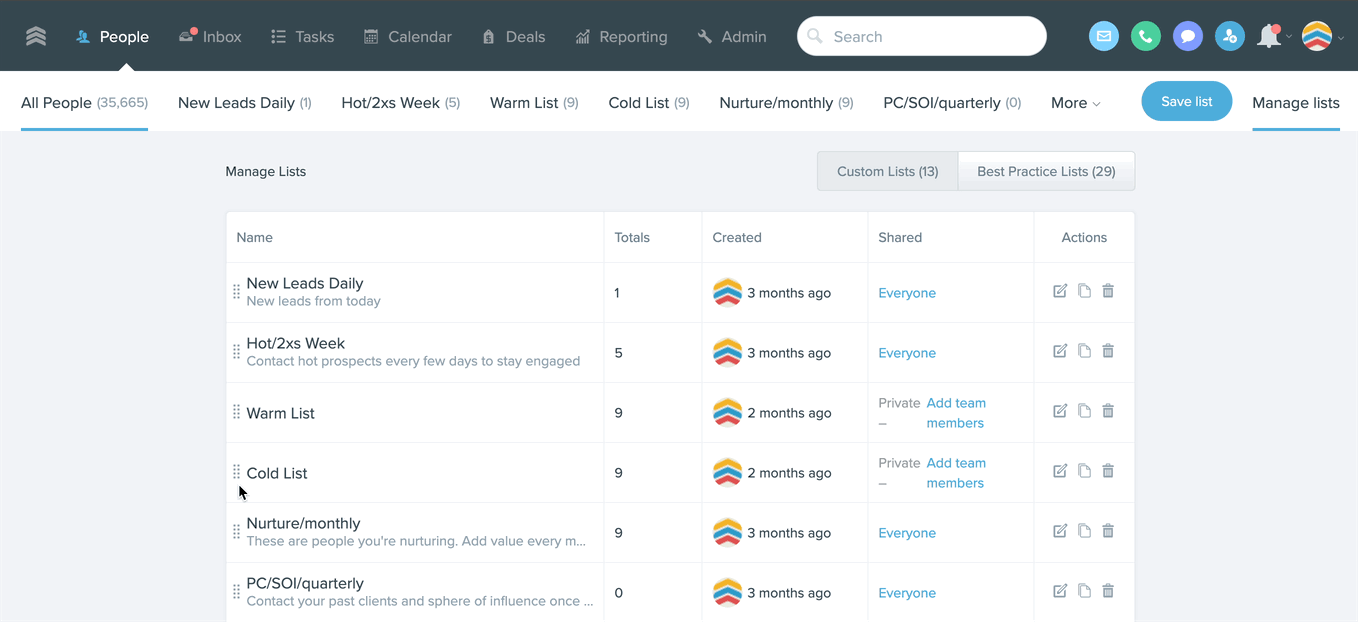Open the text messaging chat bubble icon
The width and height of the screenshot is (1358, 622).
(x=1187, y=35)
